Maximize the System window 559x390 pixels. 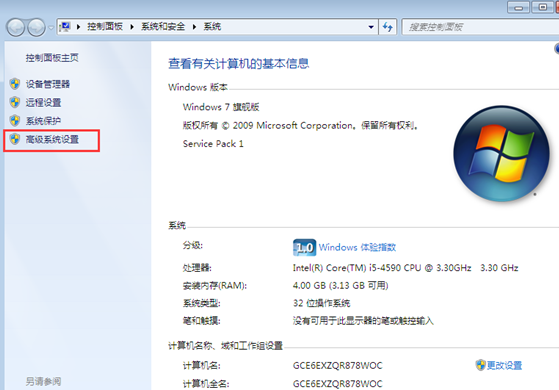point(543,7)
